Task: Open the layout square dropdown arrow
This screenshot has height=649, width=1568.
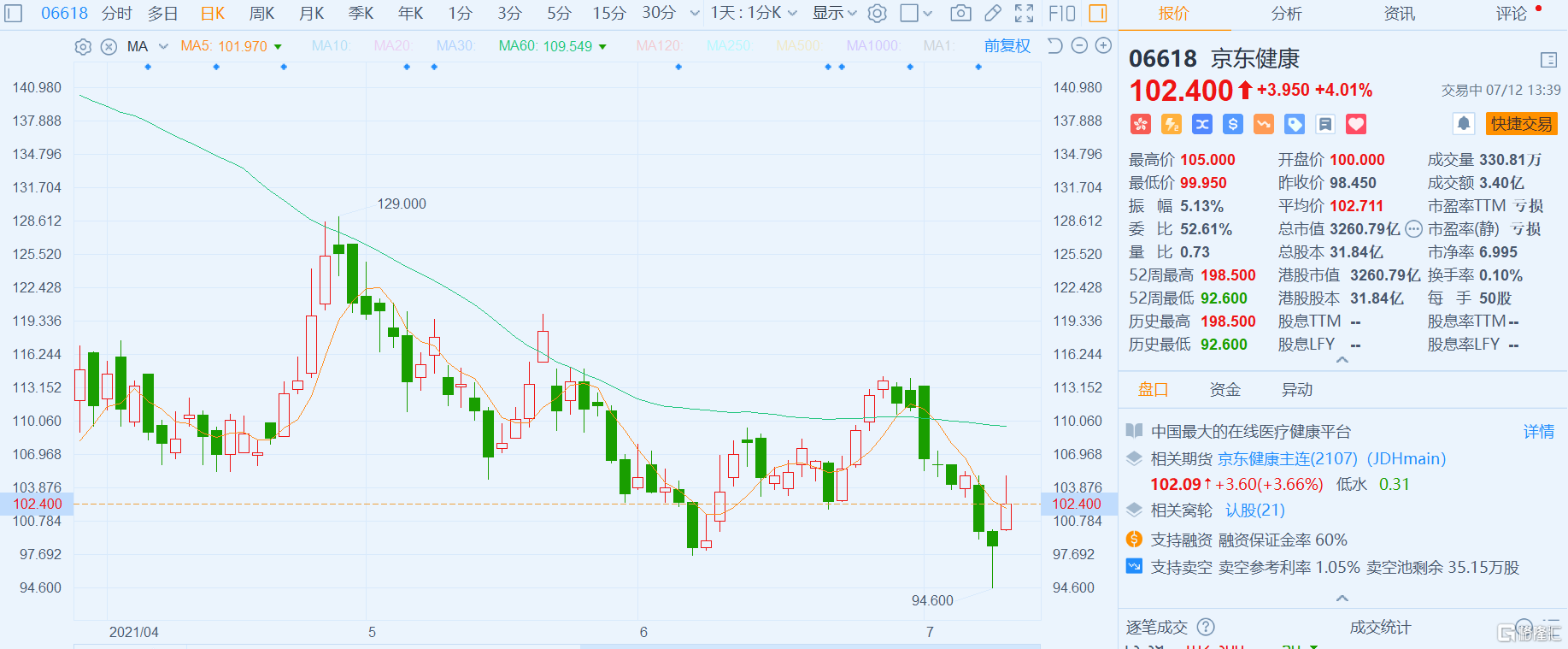Action: tap(927, 14)
